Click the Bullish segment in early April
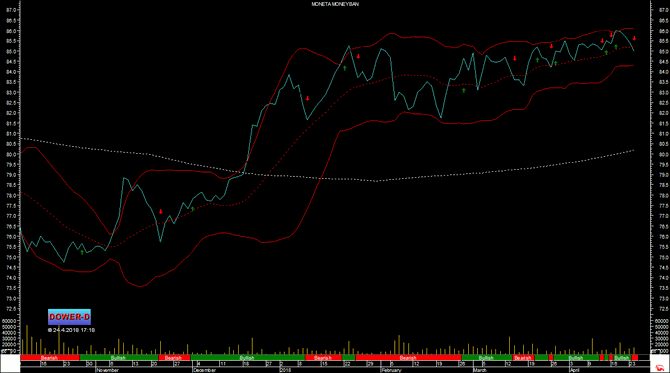The image size is (670, 373). 576,358
